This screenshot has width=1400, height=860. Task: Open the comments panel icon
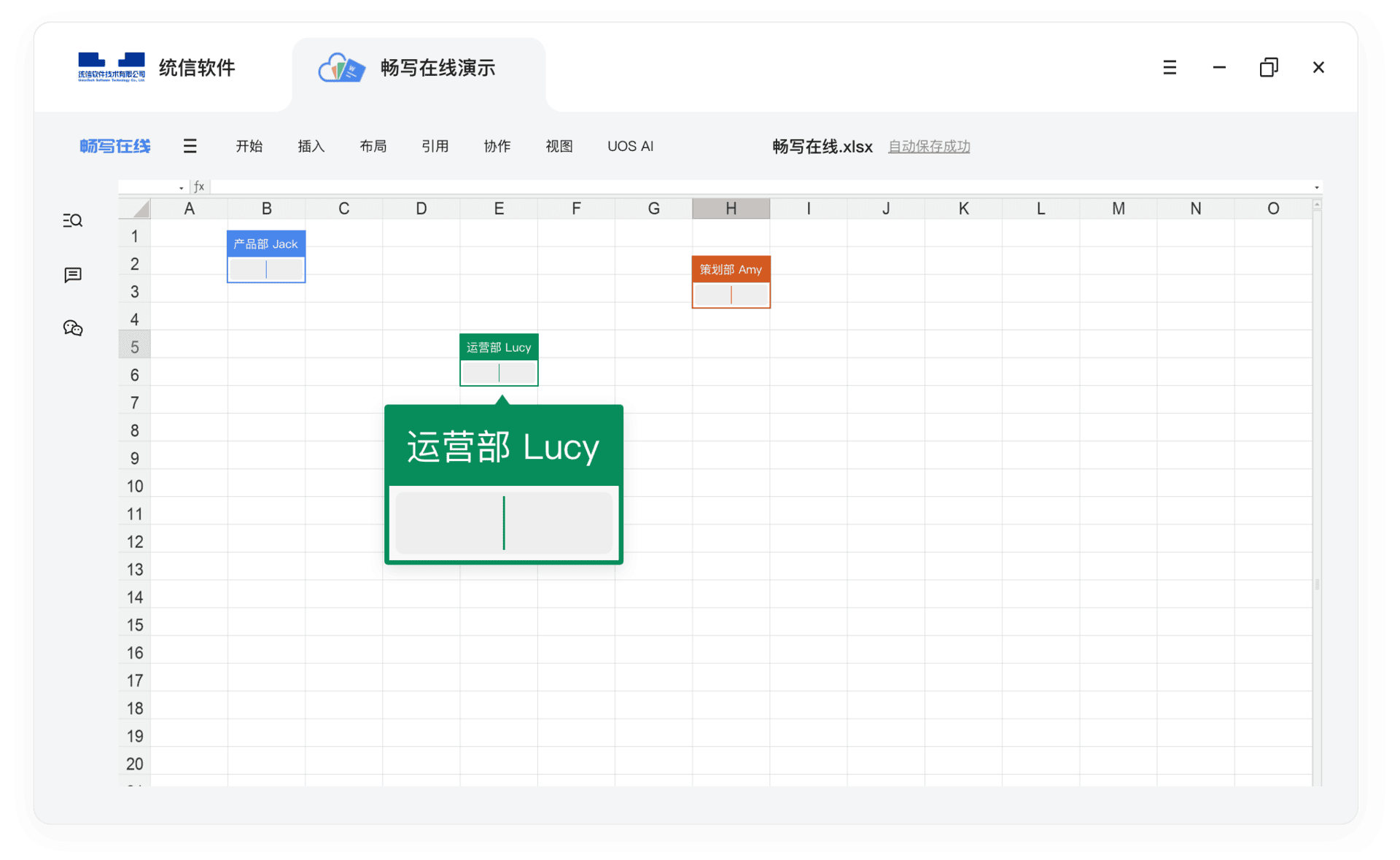point(72,275)
